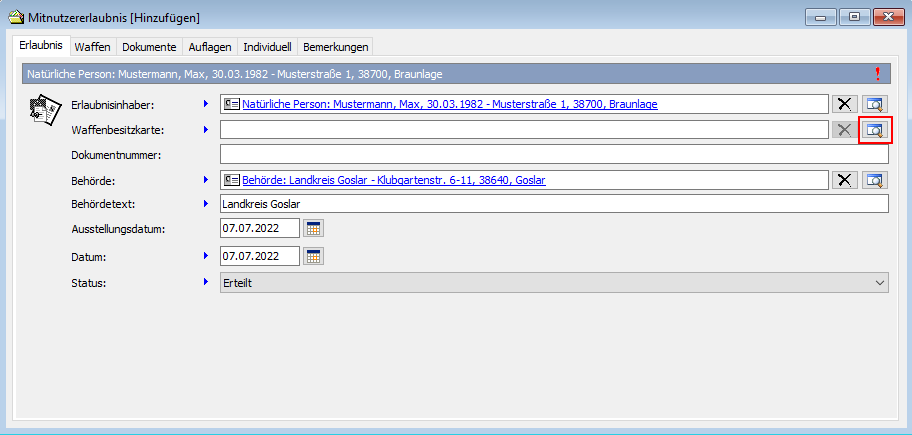Screen dimensions: 912x435
Task: Clear the Behörde field with X icon
Action: pos(845,180)
